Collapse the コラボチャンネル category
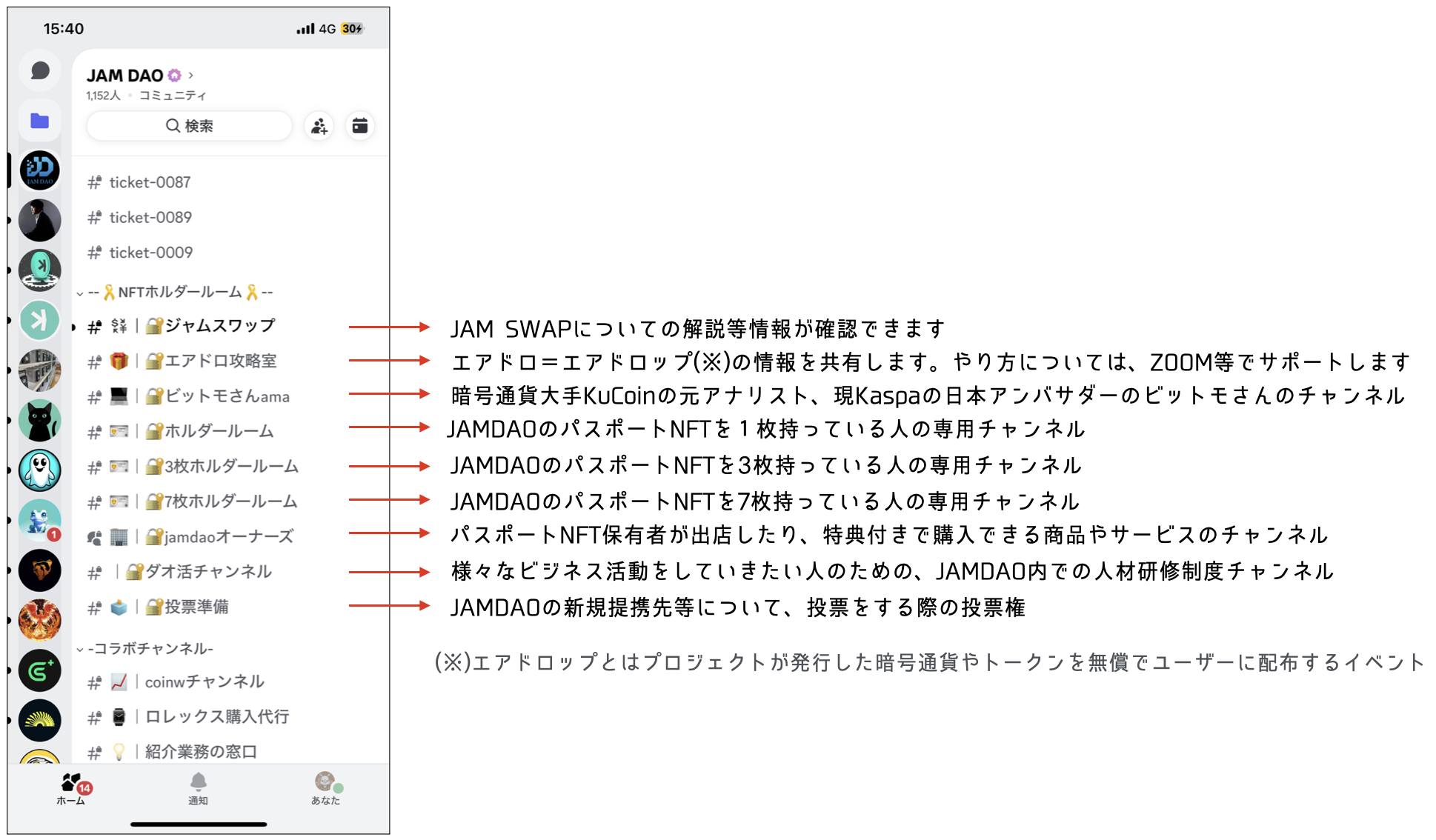Screen dimensions: 1436x840 [148, 649]
